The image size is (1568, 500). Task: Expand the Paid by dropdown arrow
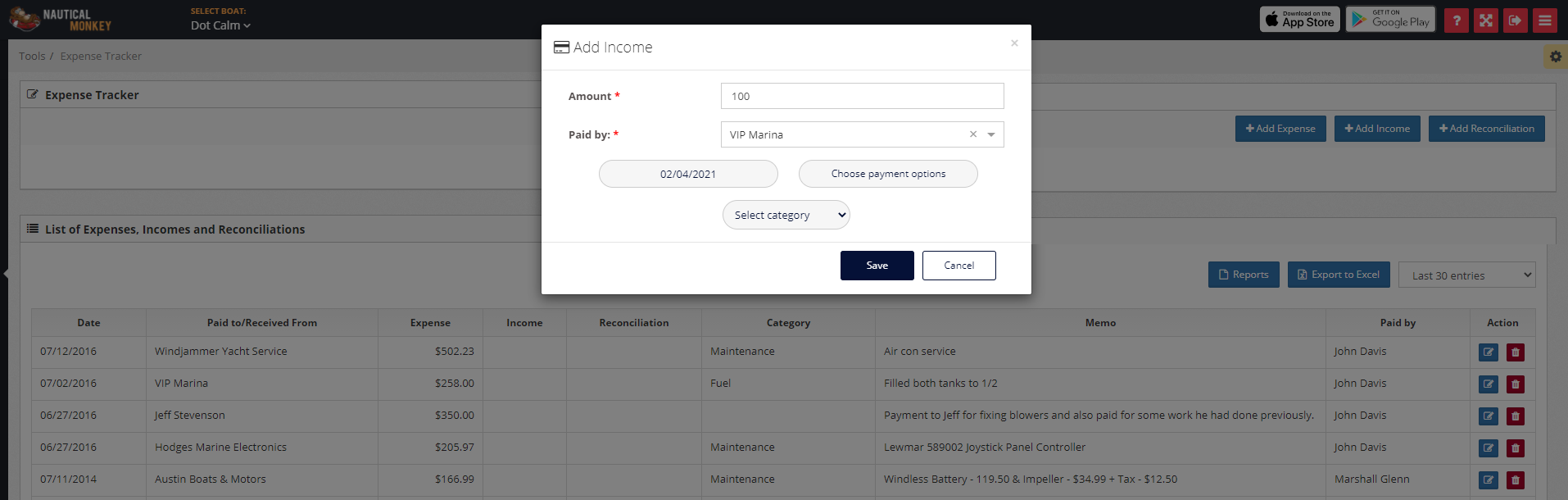pyautogui.click(x=991, y=134)
